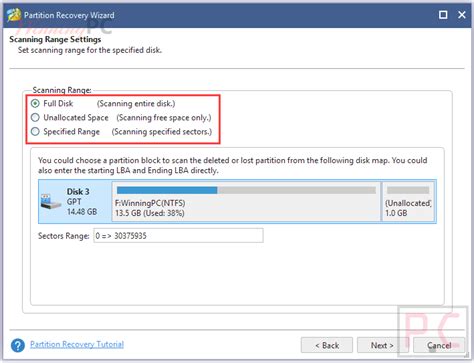Click the Partition Recovery Wizard app icon
Screen dimensions: 474x363
pyautogui.click(x=14, y=15)
